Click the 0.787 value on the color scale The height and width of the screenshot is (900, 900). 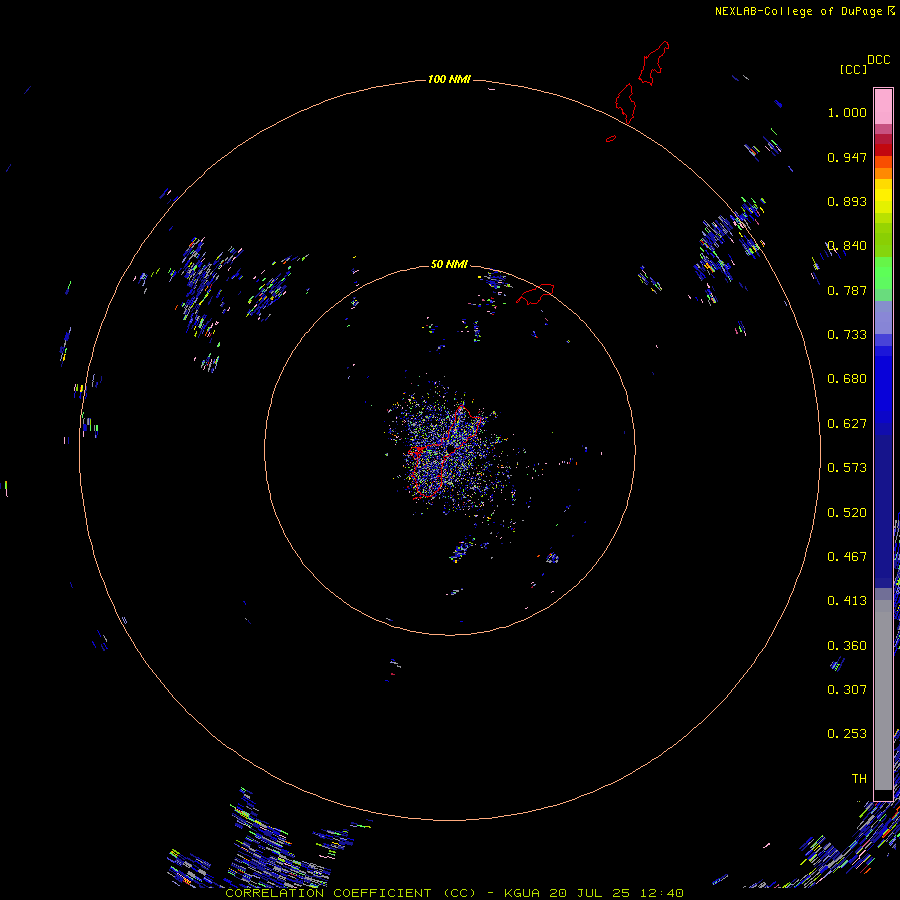coord(847,290)
